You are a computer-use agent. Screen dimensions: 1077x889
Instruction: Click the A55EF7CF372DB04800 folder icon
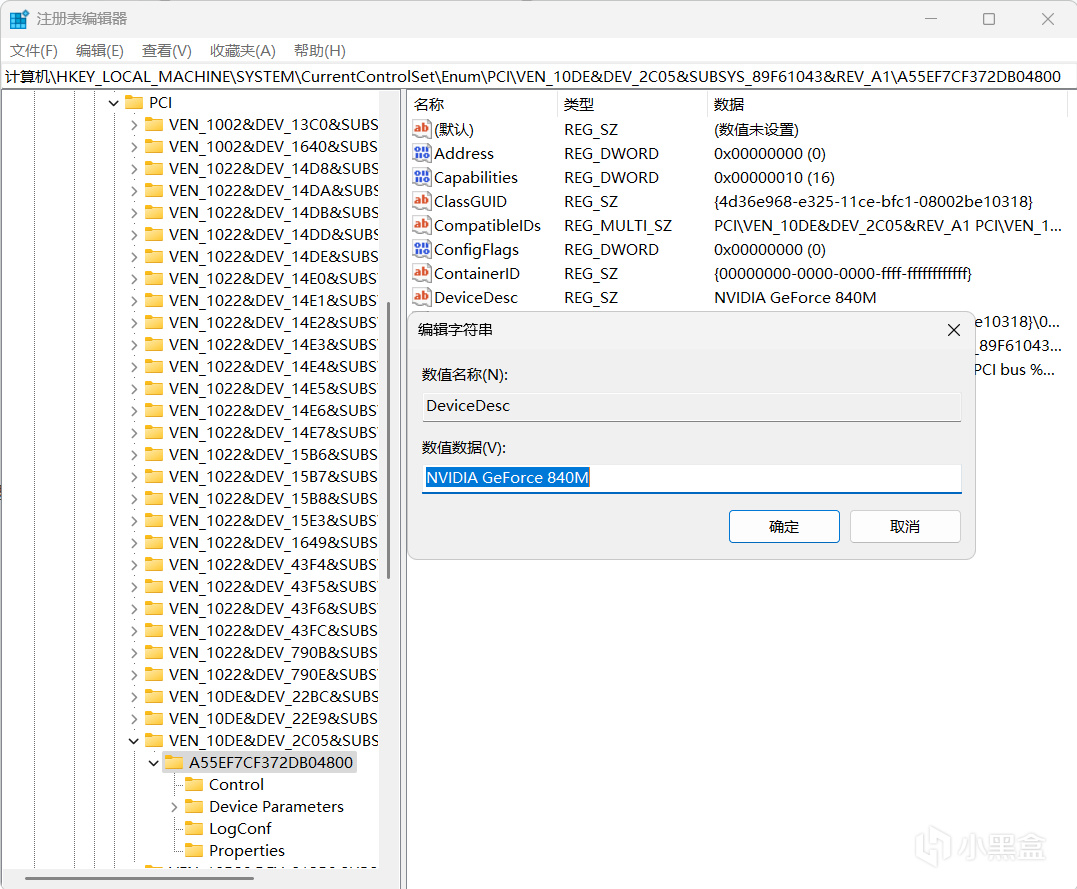click(x=174, y=763)
